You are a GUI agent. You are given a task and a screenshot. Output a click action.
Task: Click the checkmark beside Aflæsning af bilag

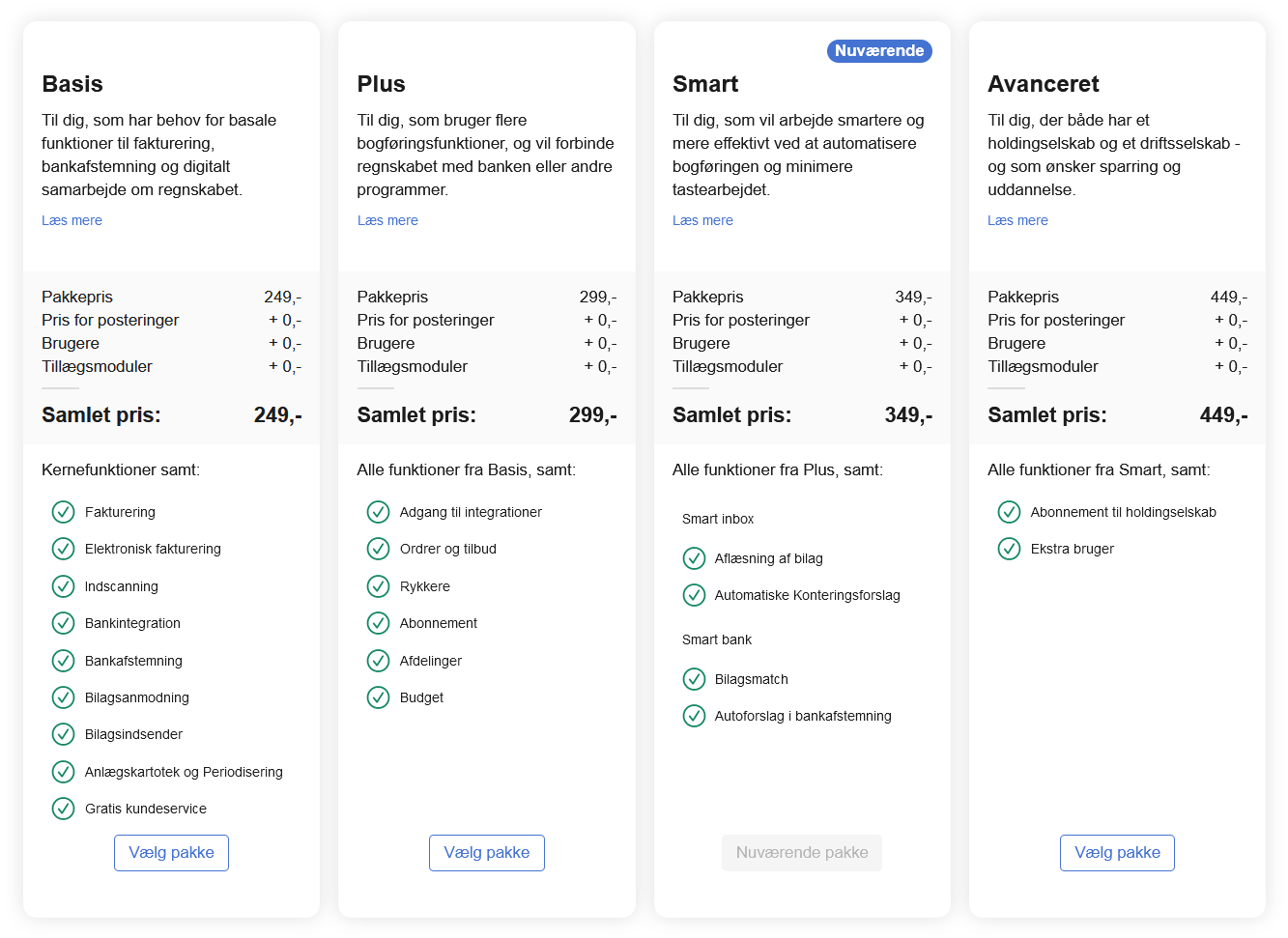pos(694,558)
